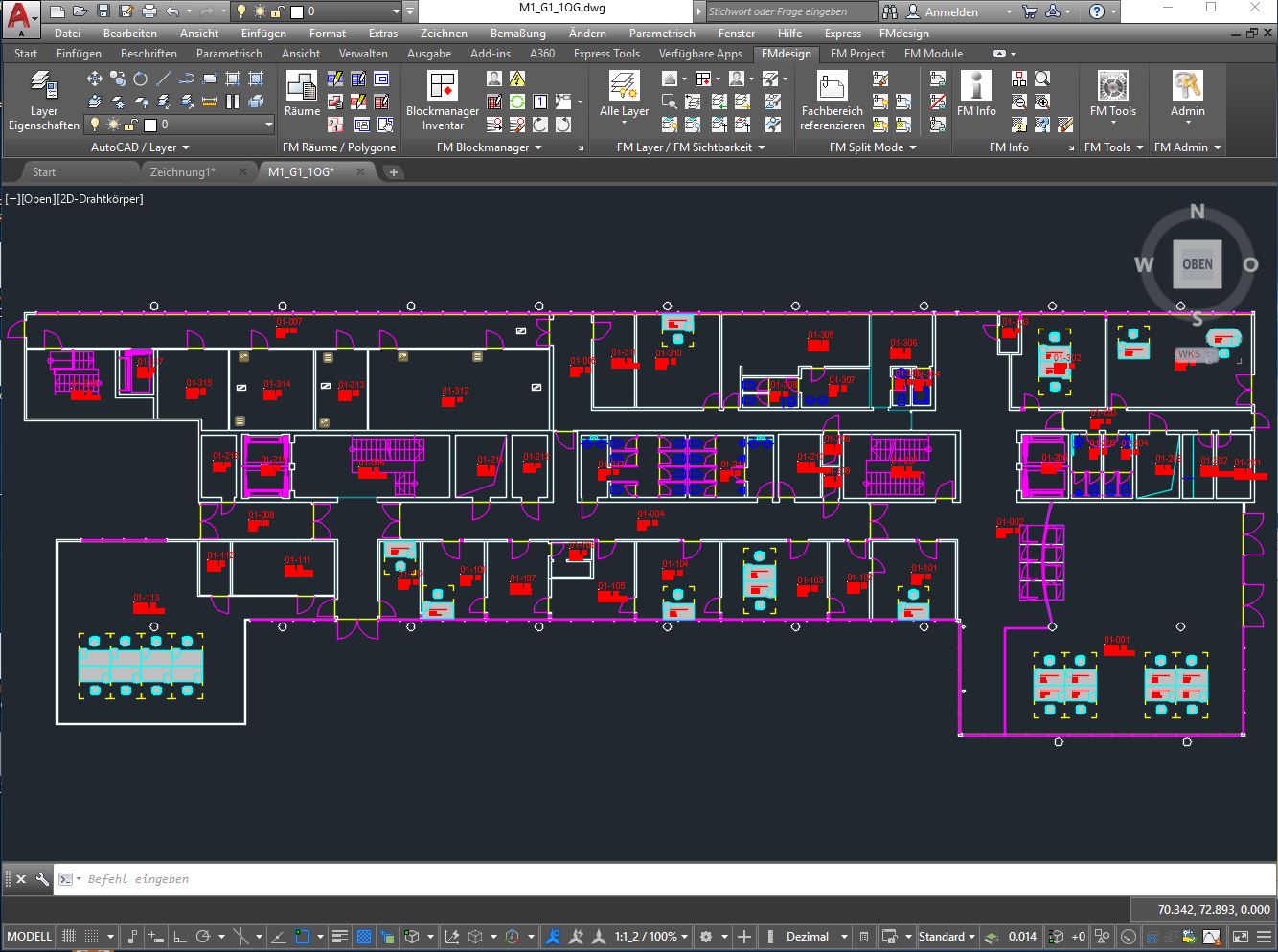Click the Alle Layer button

click(x=624, y=94)
